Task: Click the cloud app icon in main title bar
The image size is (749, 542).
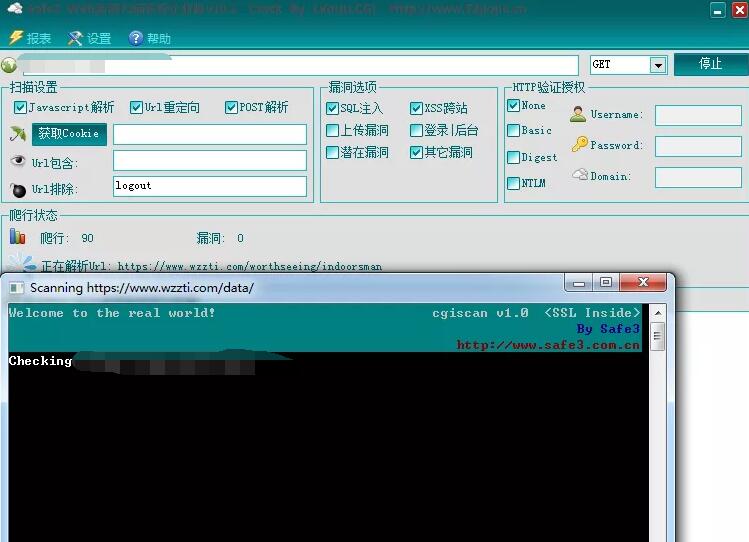Action: click(x=15, y=8)
